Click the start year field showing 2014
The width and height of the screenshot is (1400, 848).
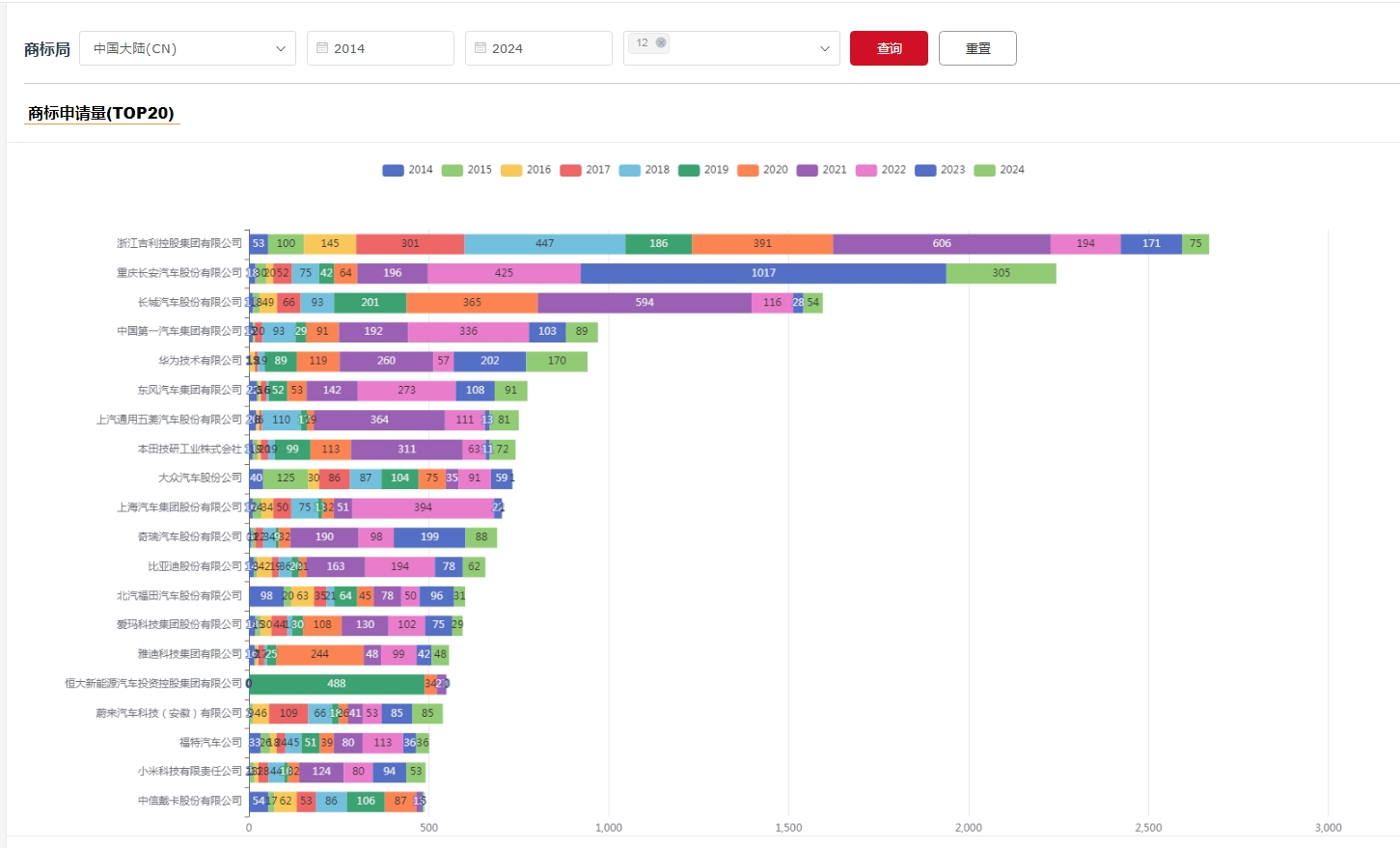click(x=386, y=48)
